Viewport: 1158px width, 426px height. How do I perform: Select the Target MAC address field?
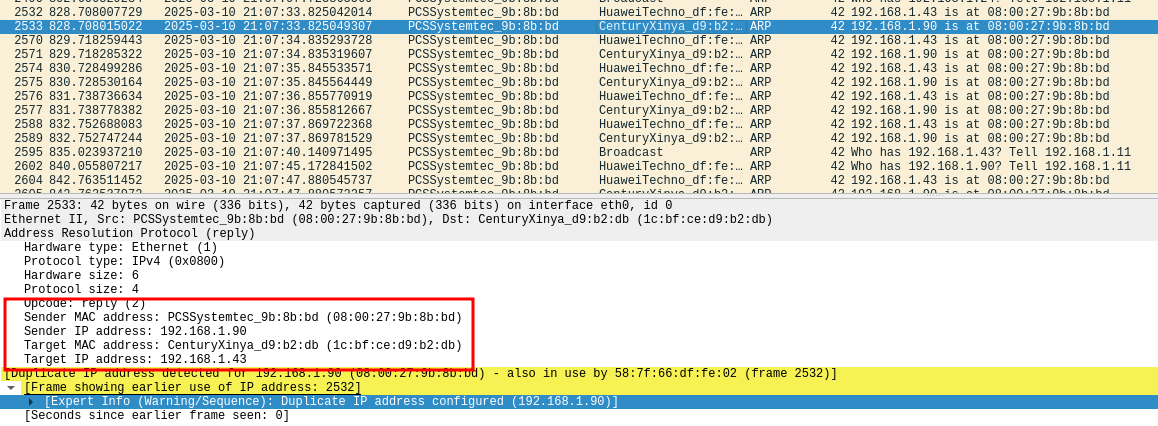[x=243, y=346]
